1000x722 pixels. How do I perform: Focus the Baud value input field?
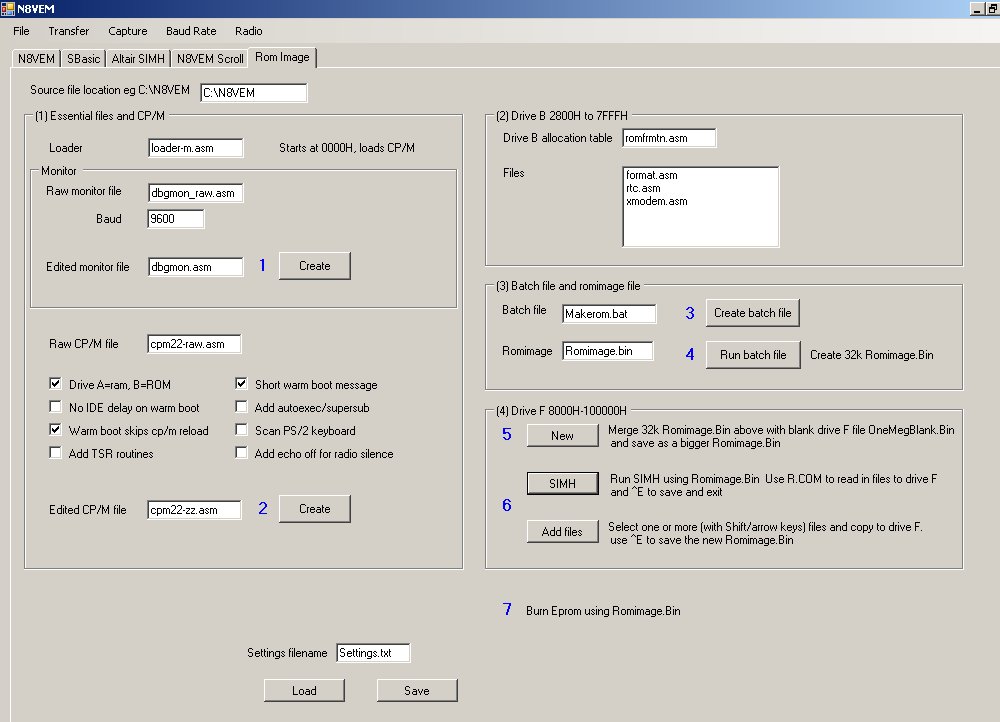[175, 219]
